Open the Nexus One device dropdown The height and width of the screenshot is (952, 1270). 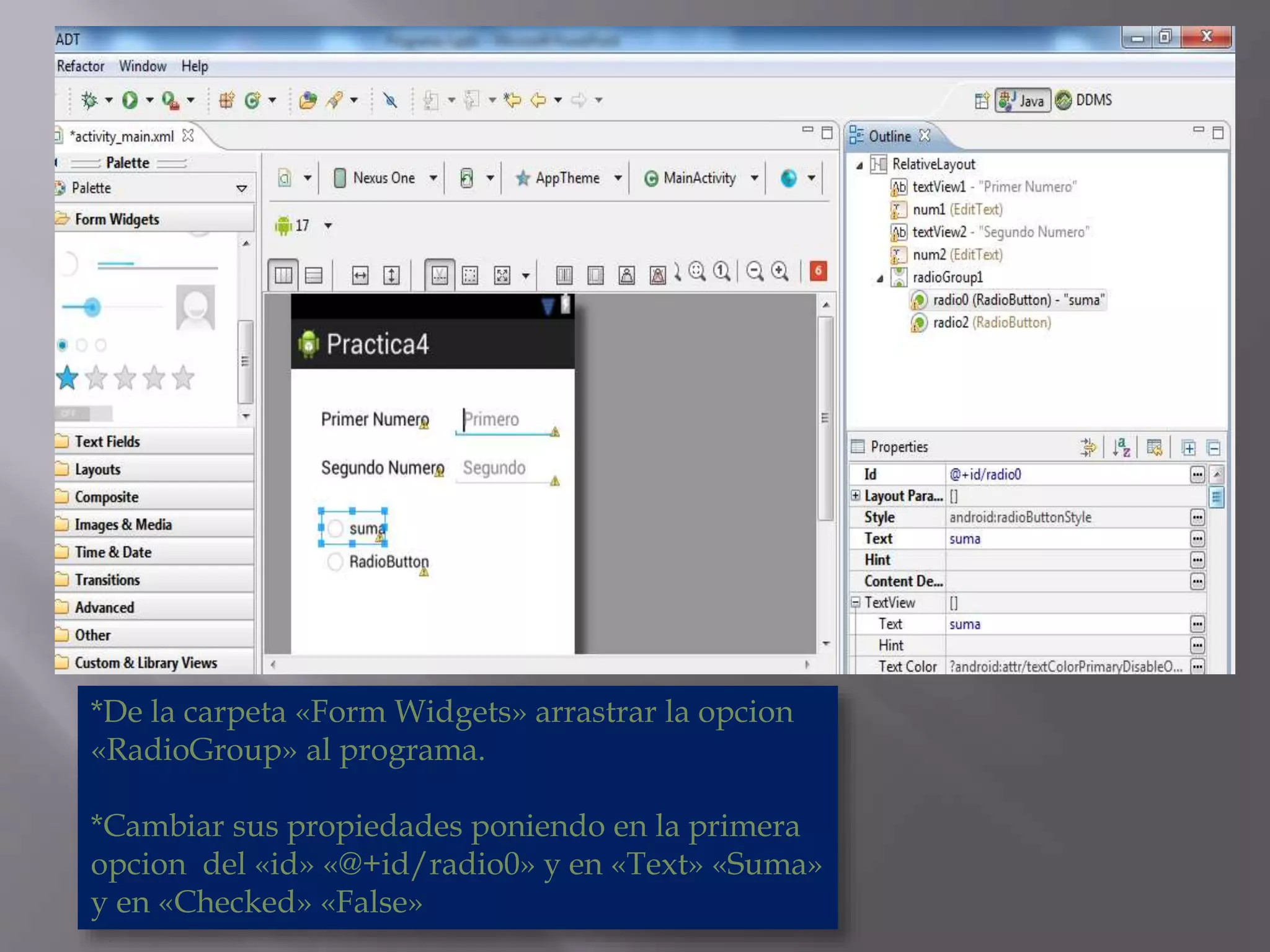pyautogui.click(x=433, y=178)
